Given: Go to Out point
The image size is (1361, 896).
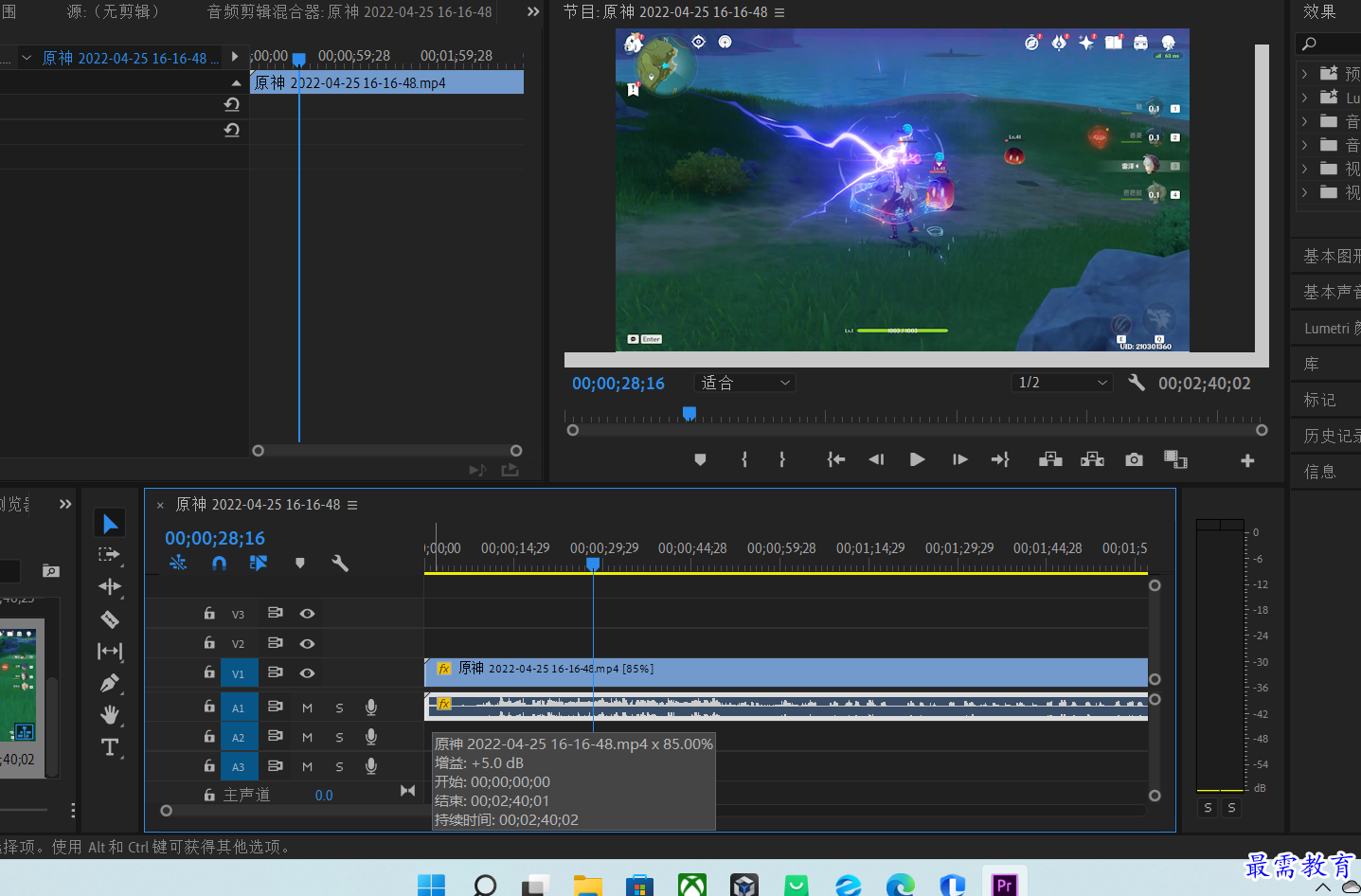Looking at the screenshot, I should 1000,459.
